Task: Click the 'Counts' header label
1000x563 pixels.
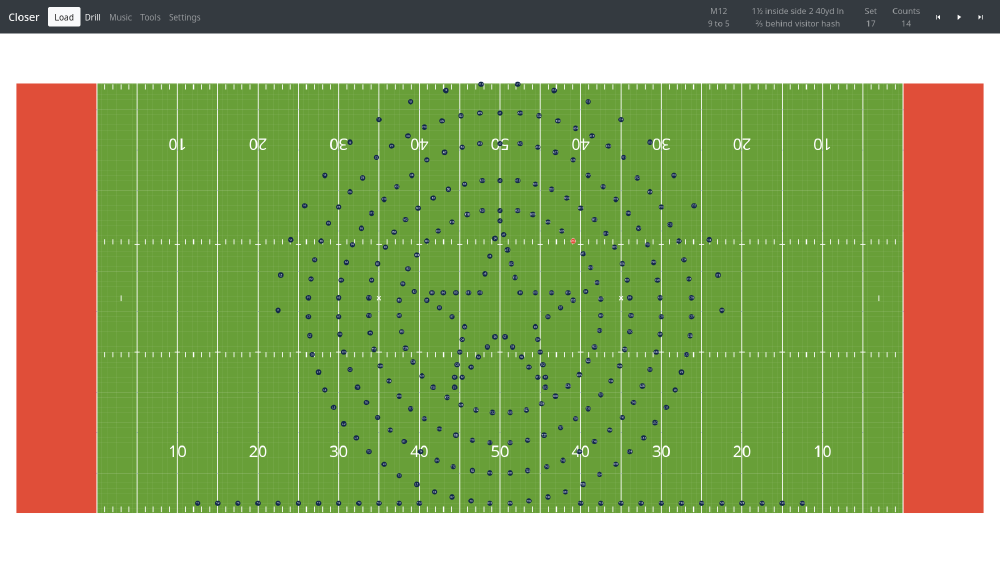Action: click(906, 11)
